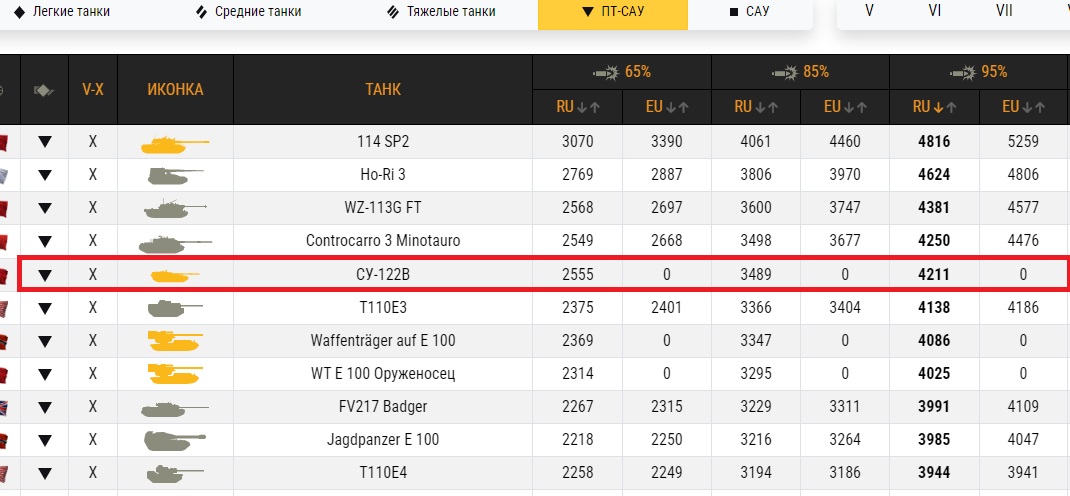
Task: Click the T110E3 tank icon
Action: [175, 308]
